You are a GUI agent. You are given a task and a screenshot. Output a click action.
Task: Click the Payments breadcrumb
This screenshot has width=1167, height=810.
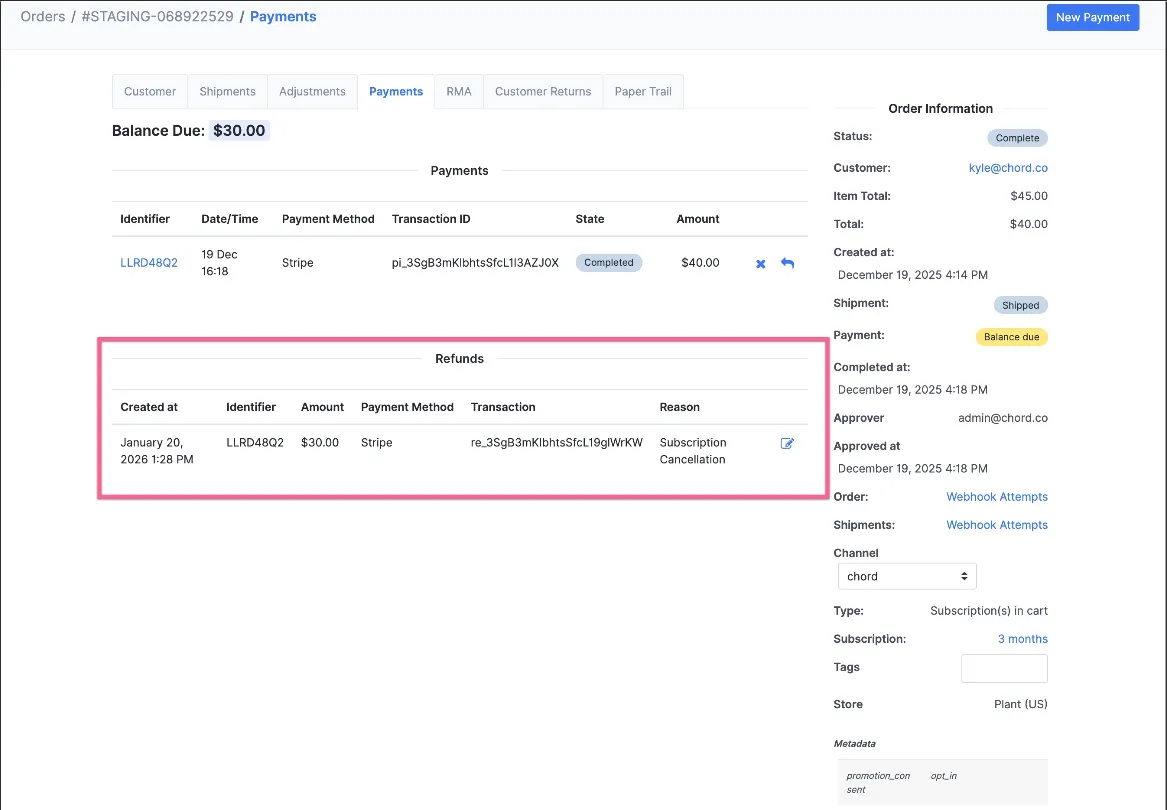(x=283, y=16)
